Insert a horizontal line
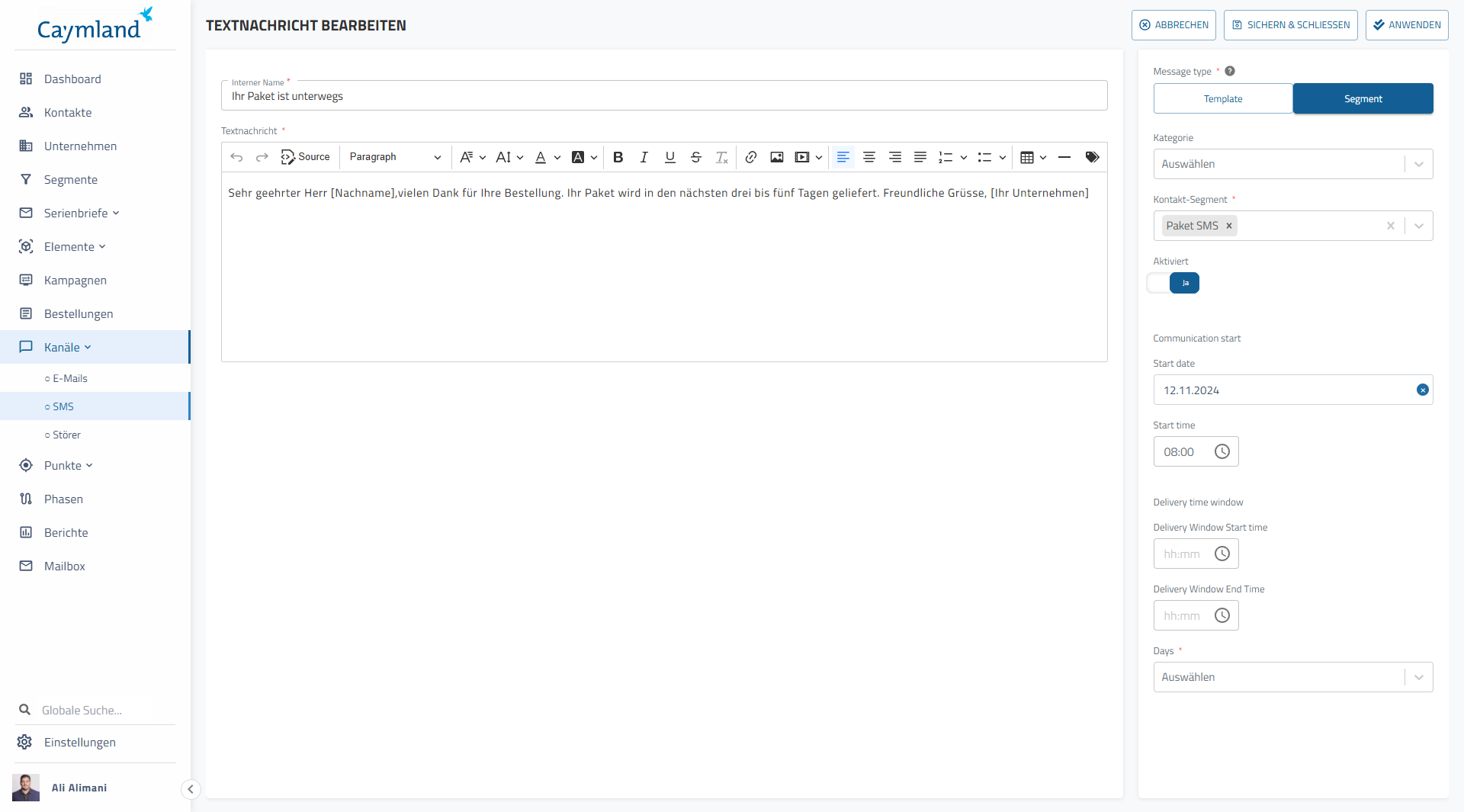Screen dimensions: 1464x812 click(x=1064, y=157)
